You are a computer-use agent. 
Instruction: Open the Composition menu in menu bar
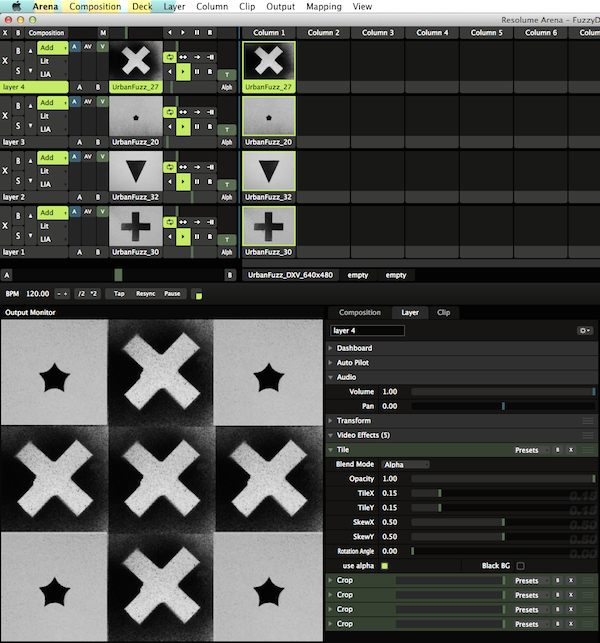[95, 7]
